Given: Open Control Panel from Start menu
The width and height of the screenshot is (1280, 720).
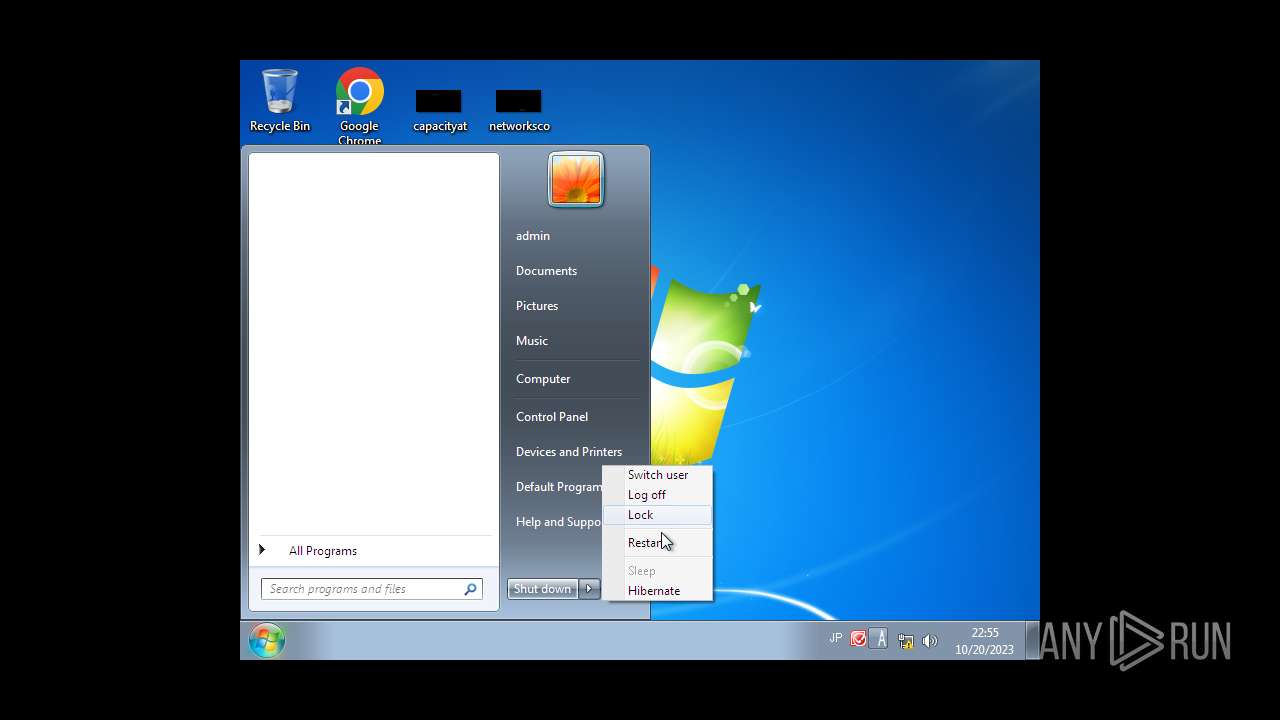Looking at the screenshot, I should tap(552, 417).
